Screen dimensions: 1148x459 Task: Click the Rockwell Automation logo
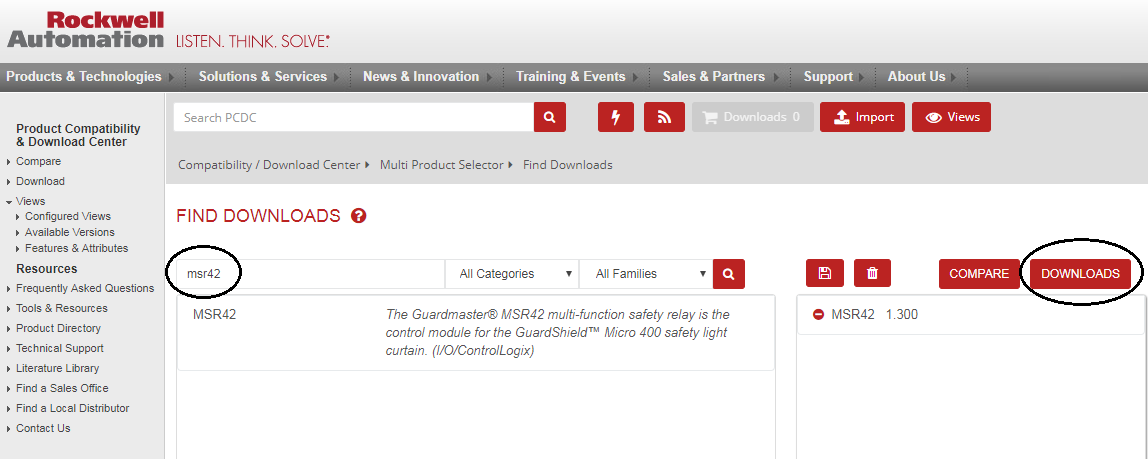tap(86, 29)
